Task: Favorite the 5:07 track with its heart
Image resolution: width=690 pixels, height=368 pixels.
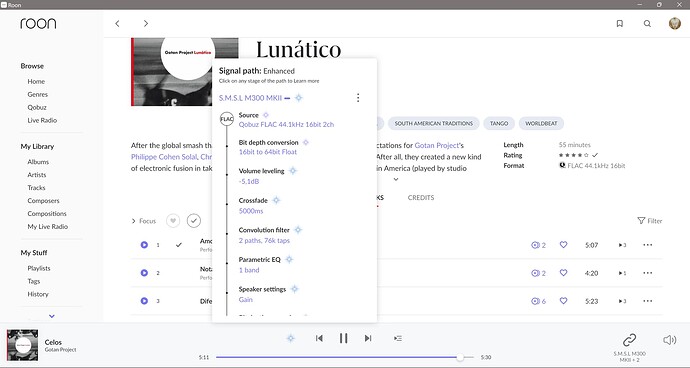Action: [563, 244]
